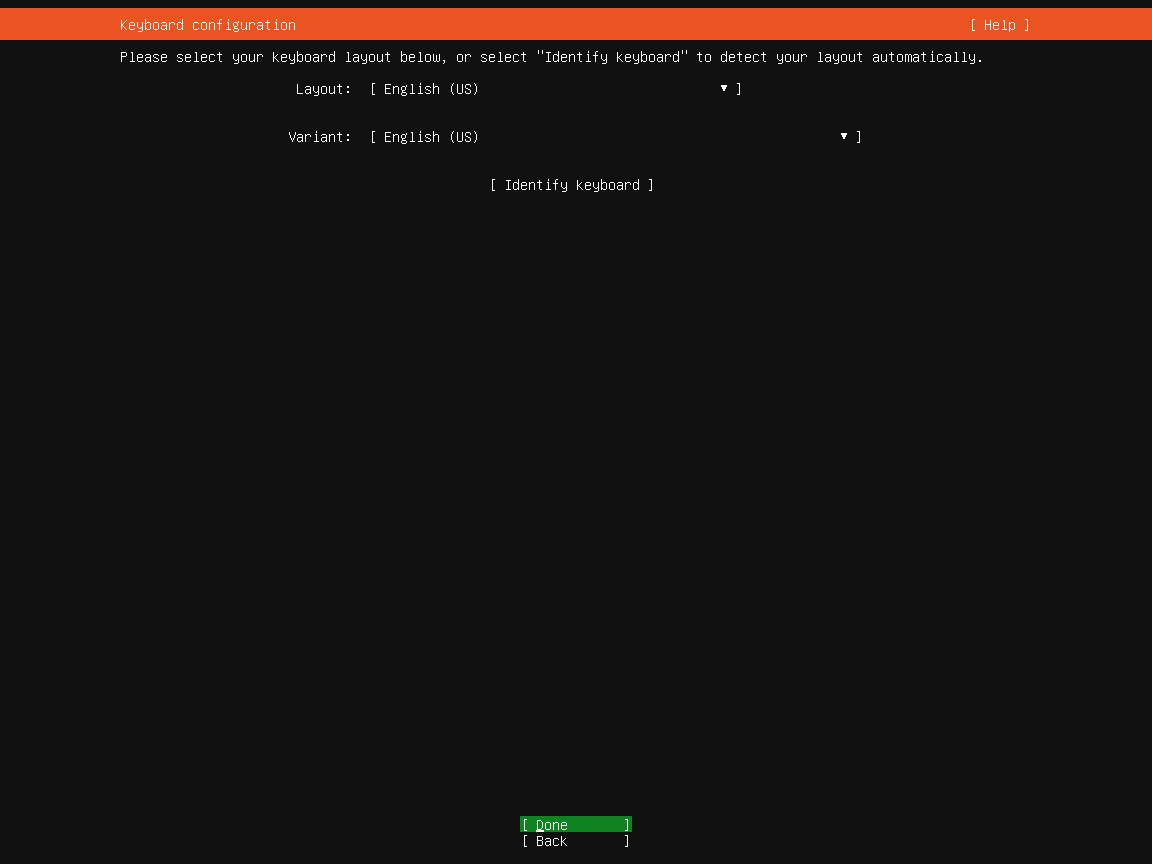The height and width of the screenshot is (864, 1152).
Task: Select the Layout field label
Action: click(x=323, y=89)
